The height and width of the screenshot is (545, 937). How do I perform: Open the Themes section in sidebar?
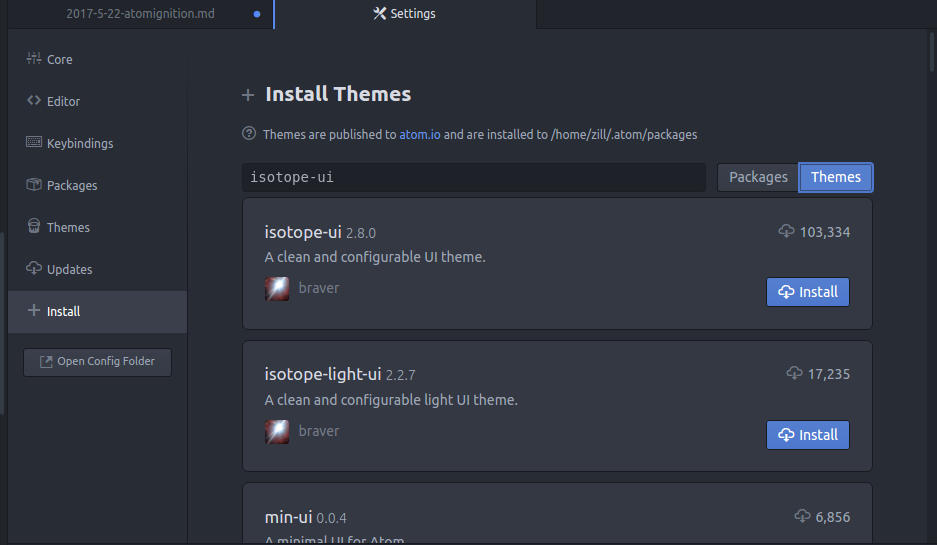pos(97,227)
